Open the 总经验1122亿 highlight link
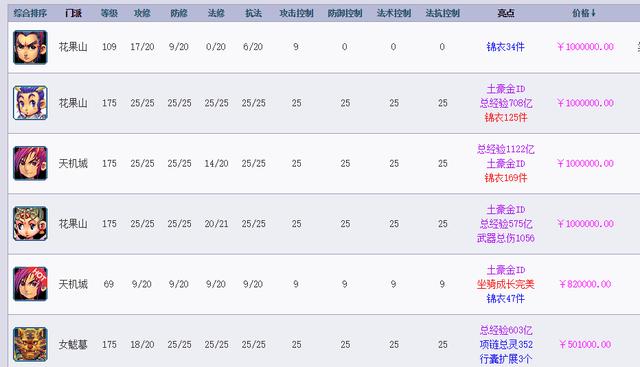Image resolution: width=640 pixels, height=367 pixels. (x=505, y=149)
